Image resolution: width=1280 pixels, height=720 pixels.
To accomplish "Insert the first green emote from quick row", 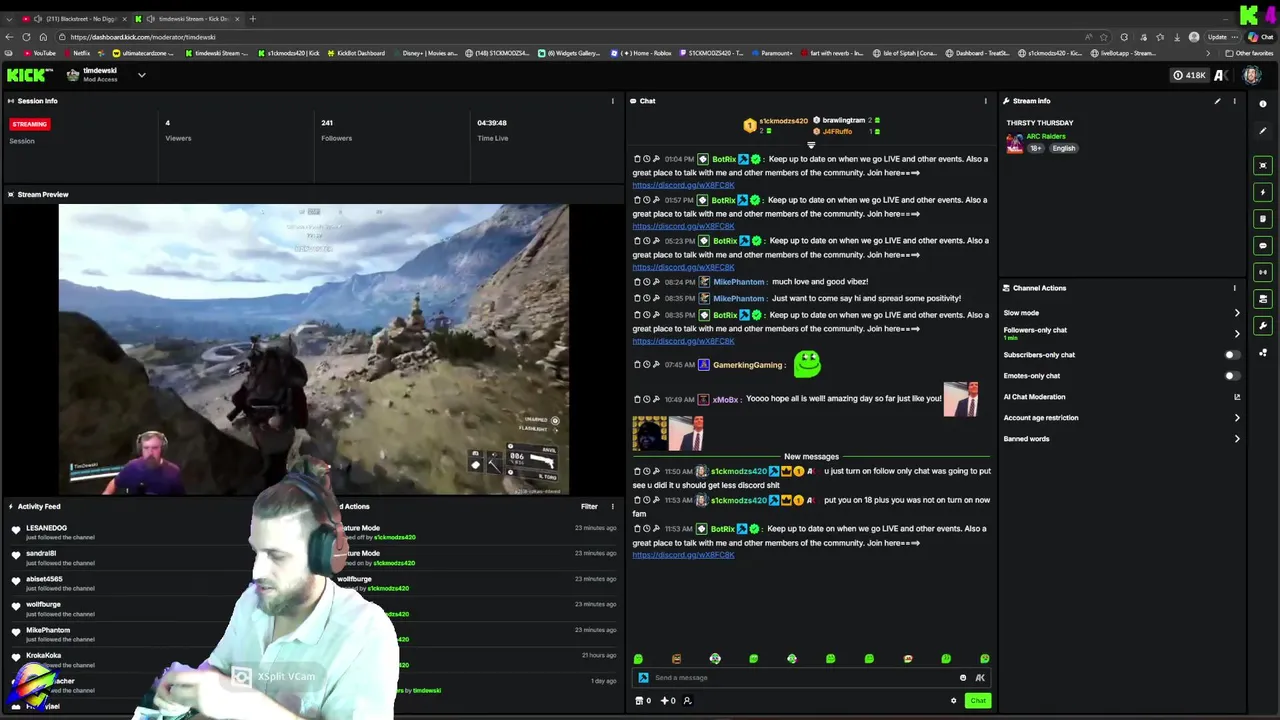I will pyautogui.click(x=638, y=659).
